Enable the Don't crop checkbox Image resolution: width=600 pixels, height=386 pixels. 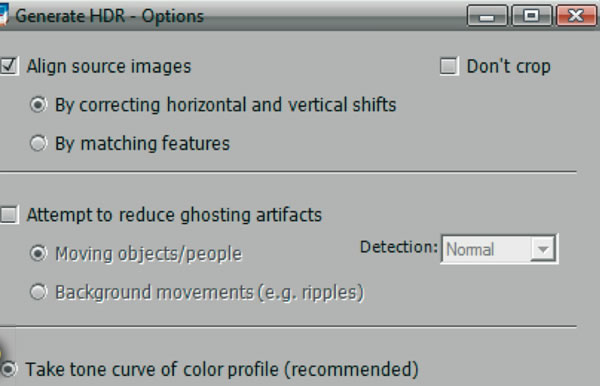[x=449, y=66]
